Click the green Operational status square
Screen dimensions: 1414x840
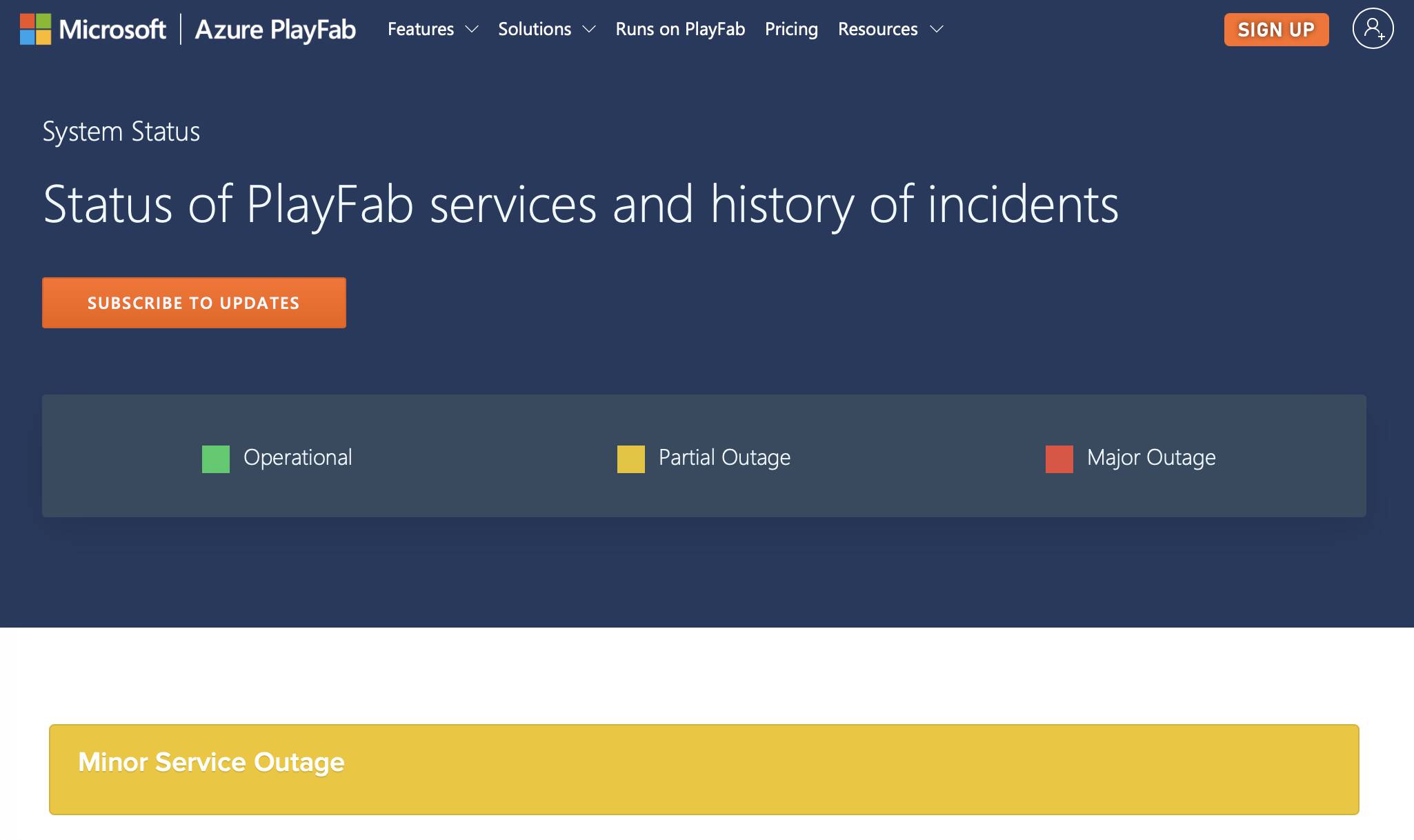tap(215, 459)
